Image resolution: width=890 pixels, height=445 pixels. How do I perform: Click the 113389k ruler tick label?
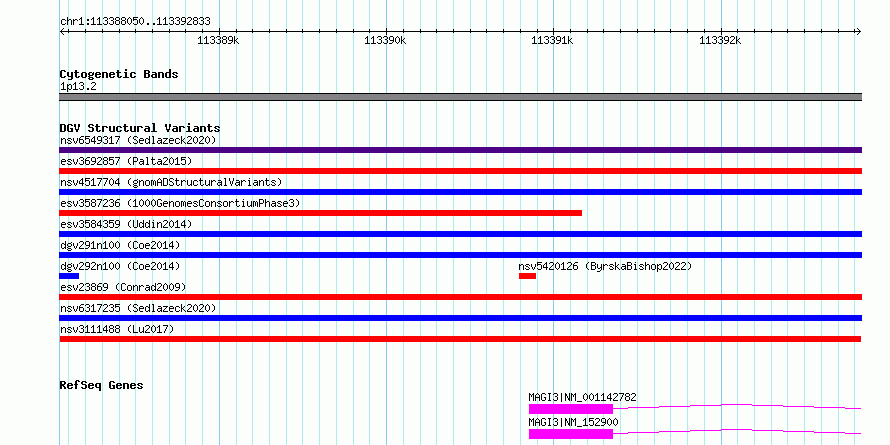(218, 40)
